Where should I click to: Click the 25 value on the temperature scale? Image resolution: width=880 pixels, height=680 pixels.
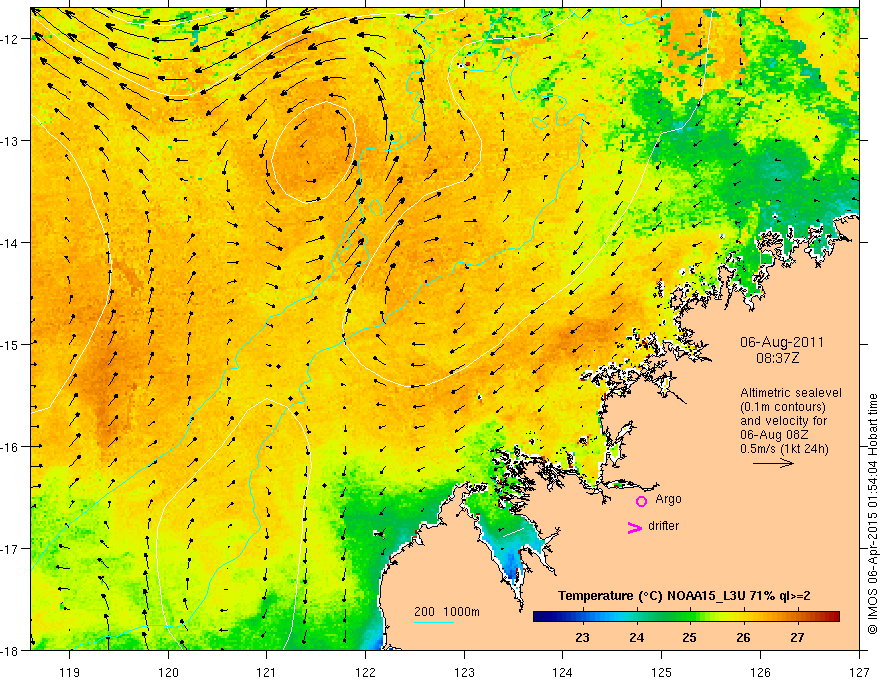click(690, 637)
